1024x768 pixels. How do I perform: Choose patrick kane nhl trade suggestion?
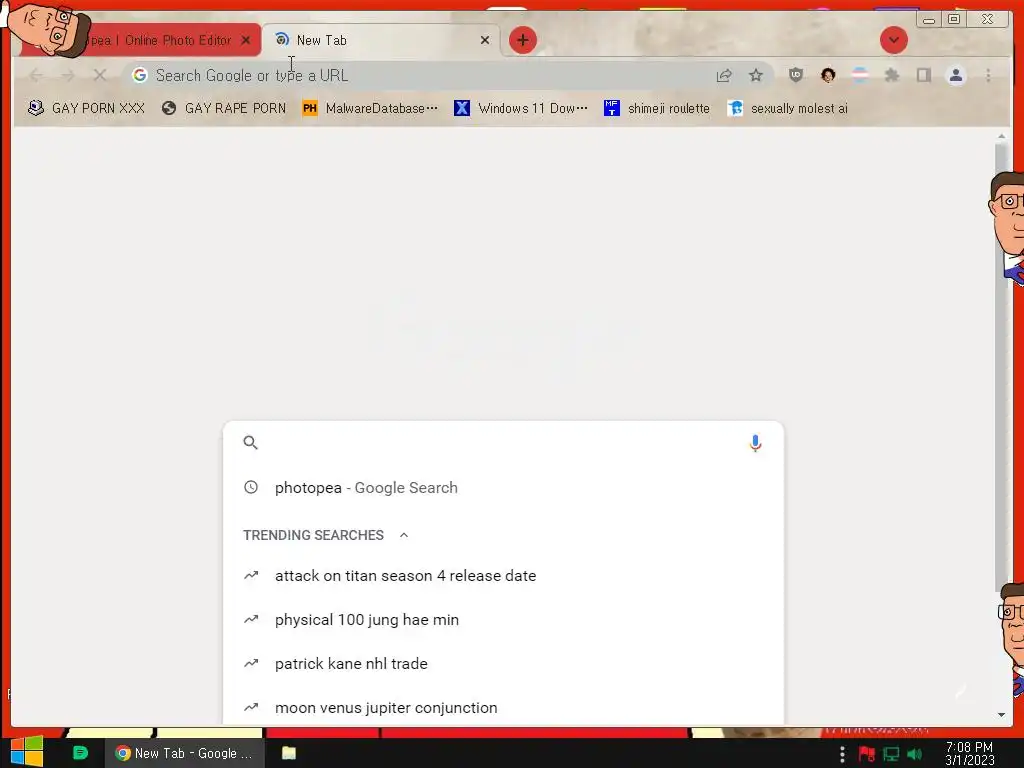tap(503, 664)
